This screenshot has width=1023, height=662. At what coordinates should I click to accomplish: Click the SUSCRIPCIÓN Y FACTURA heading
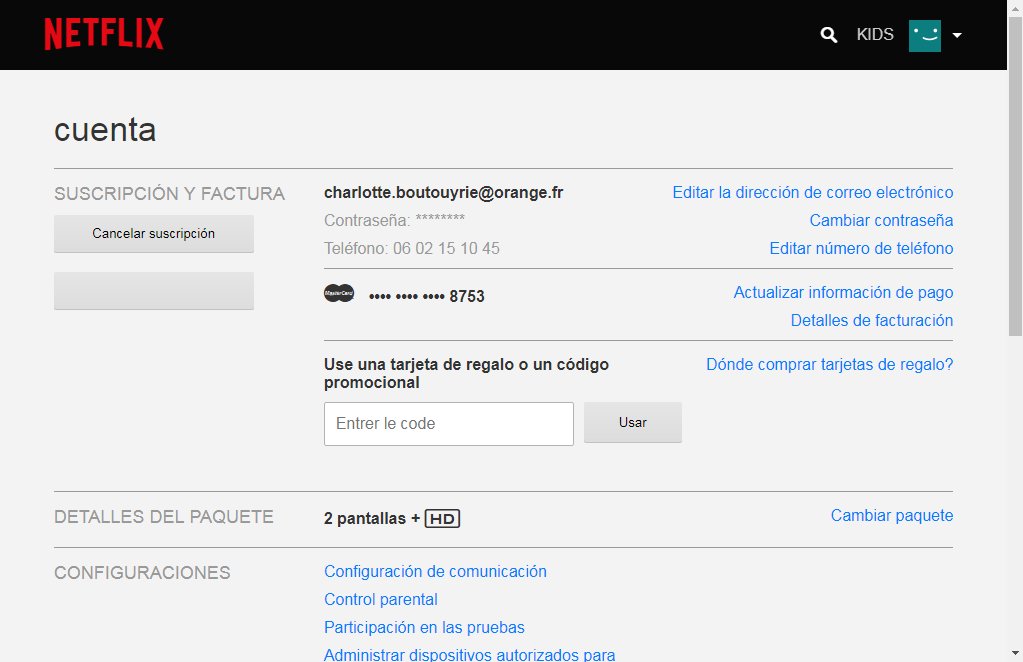coord(170,194)
